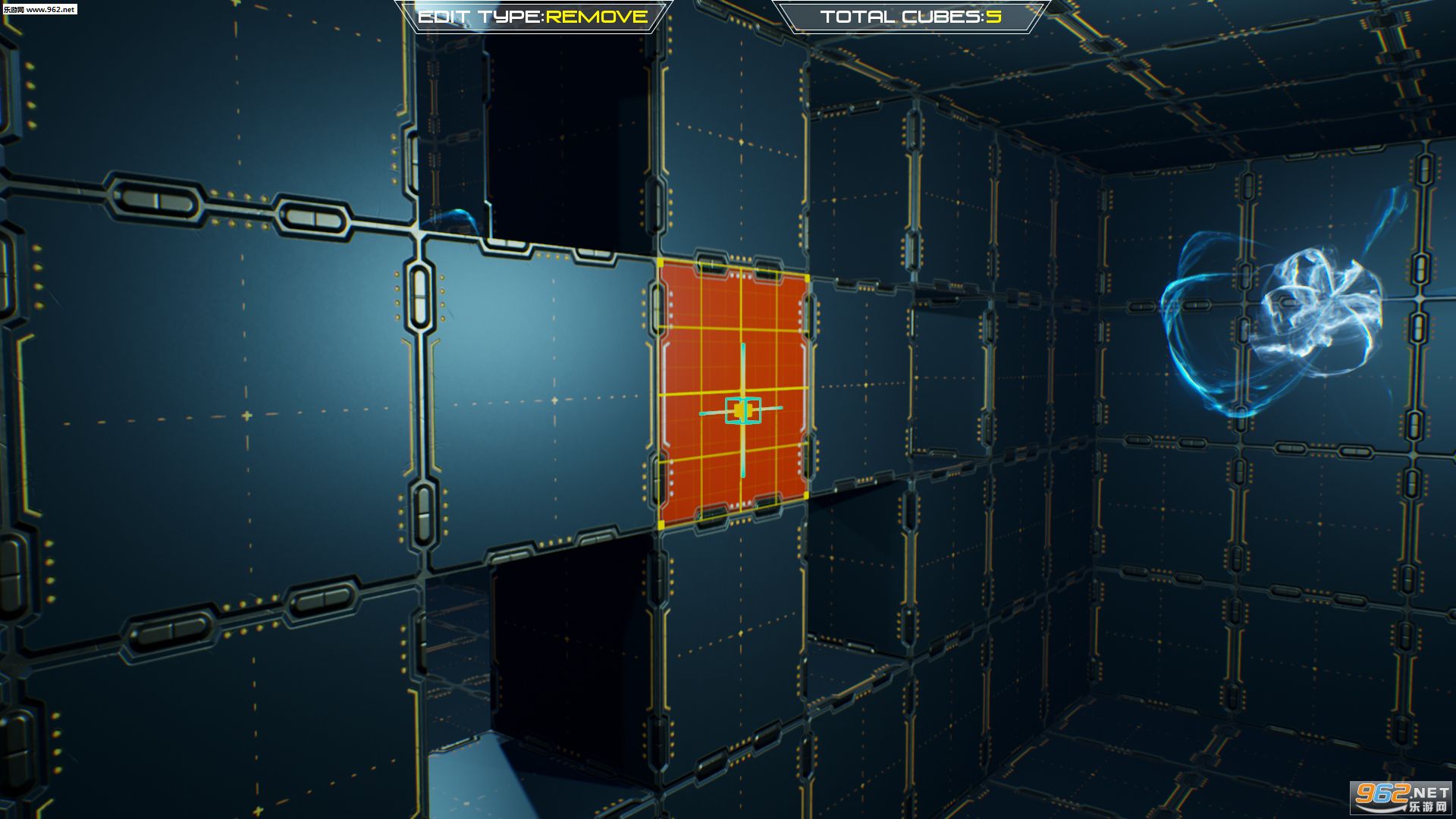Open the 962.NET logo at bottom right

1401,797
